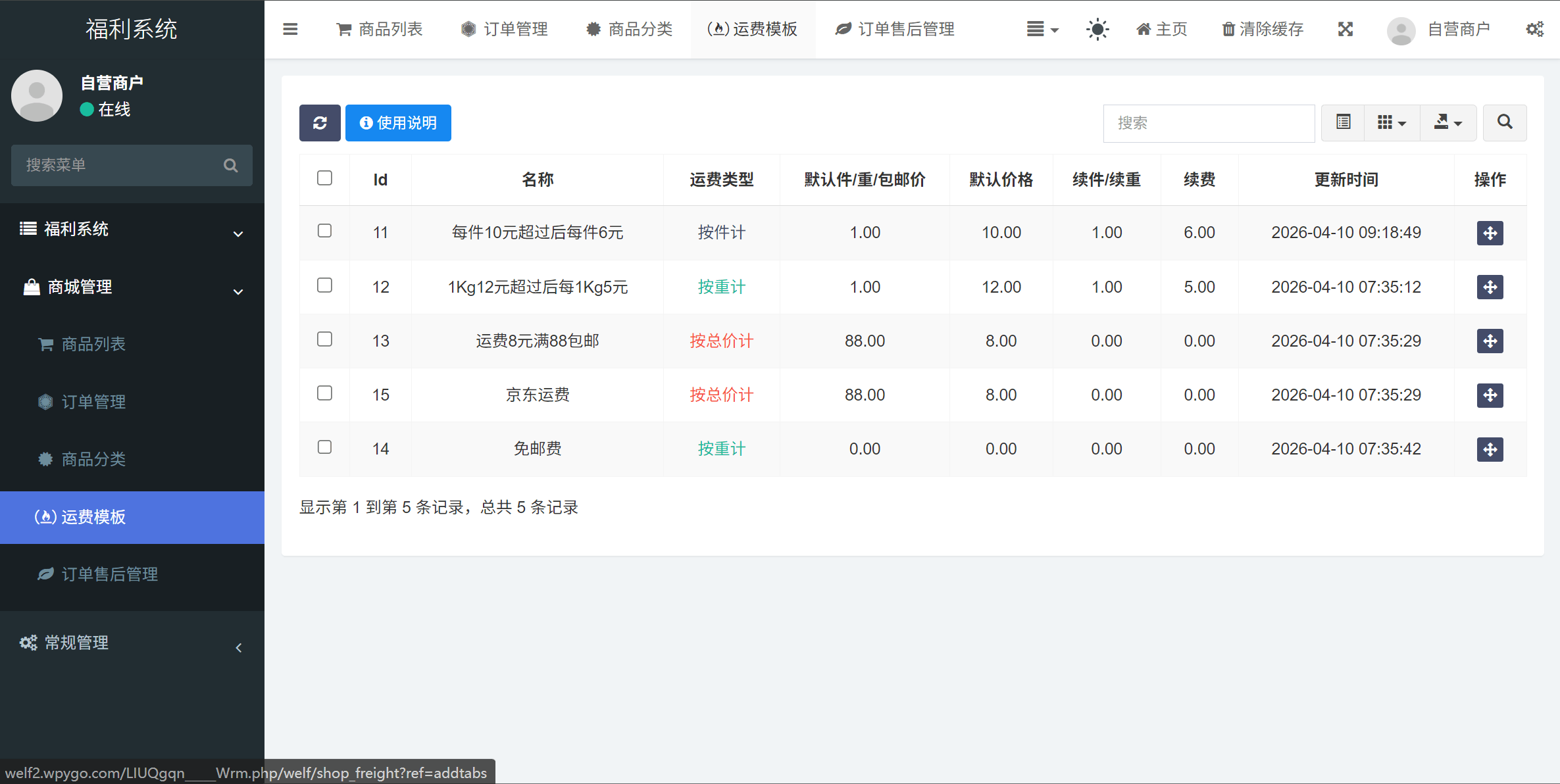Click the 搜索菜单 sidebar input
The width and height of the screenshot is (1560, 784).
tap(132, 165)
